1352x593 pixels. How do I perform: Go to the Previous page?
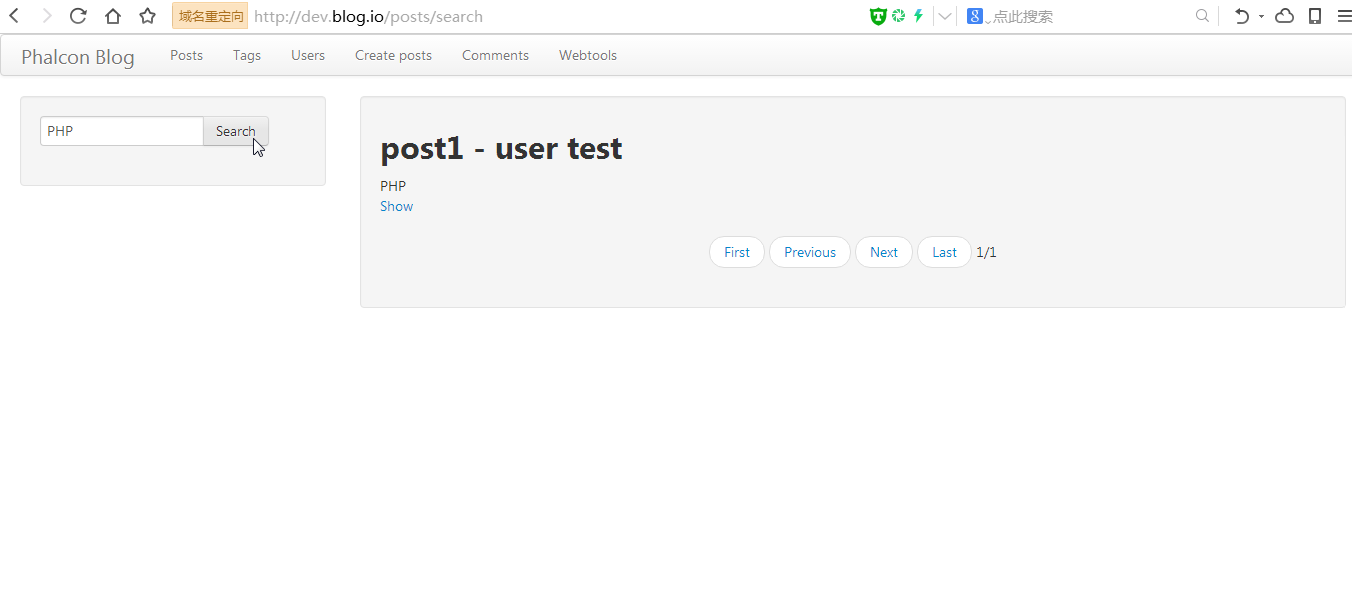click(810, 252)
